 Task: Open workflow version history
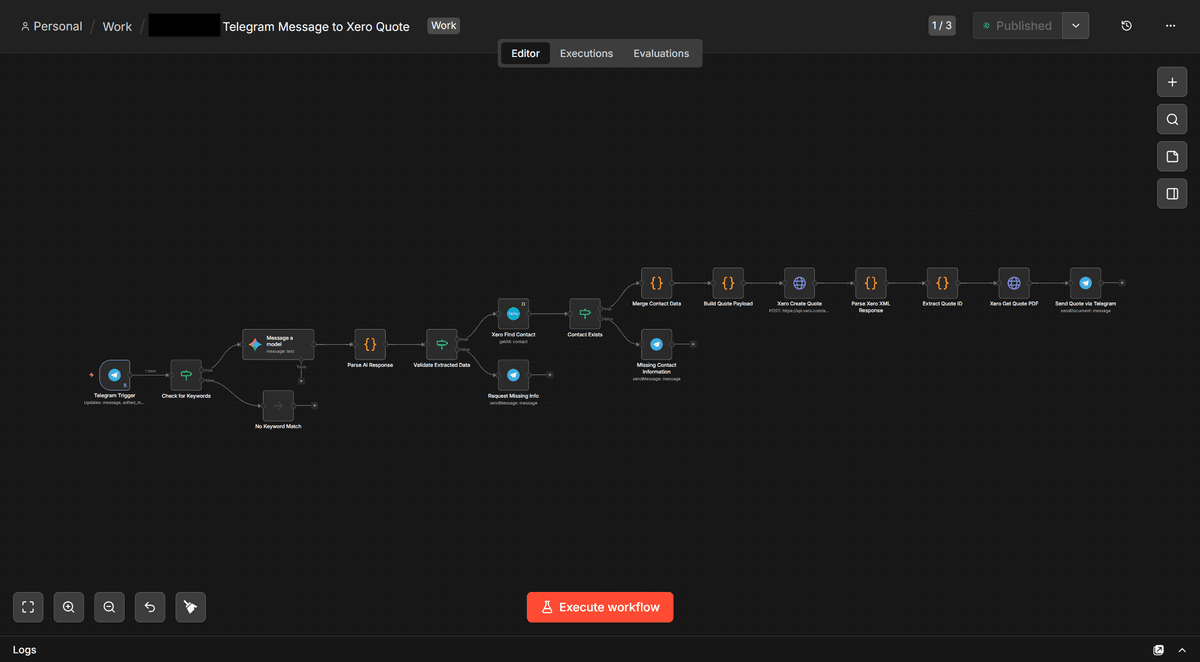pos(1126,25)
